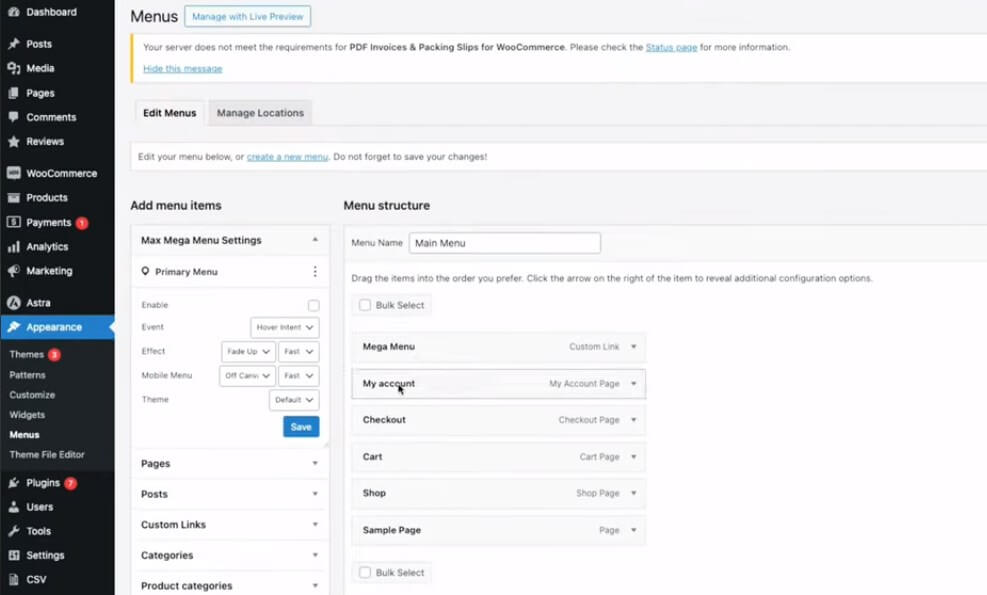Open the Reviews star icon

coord(13,142)
